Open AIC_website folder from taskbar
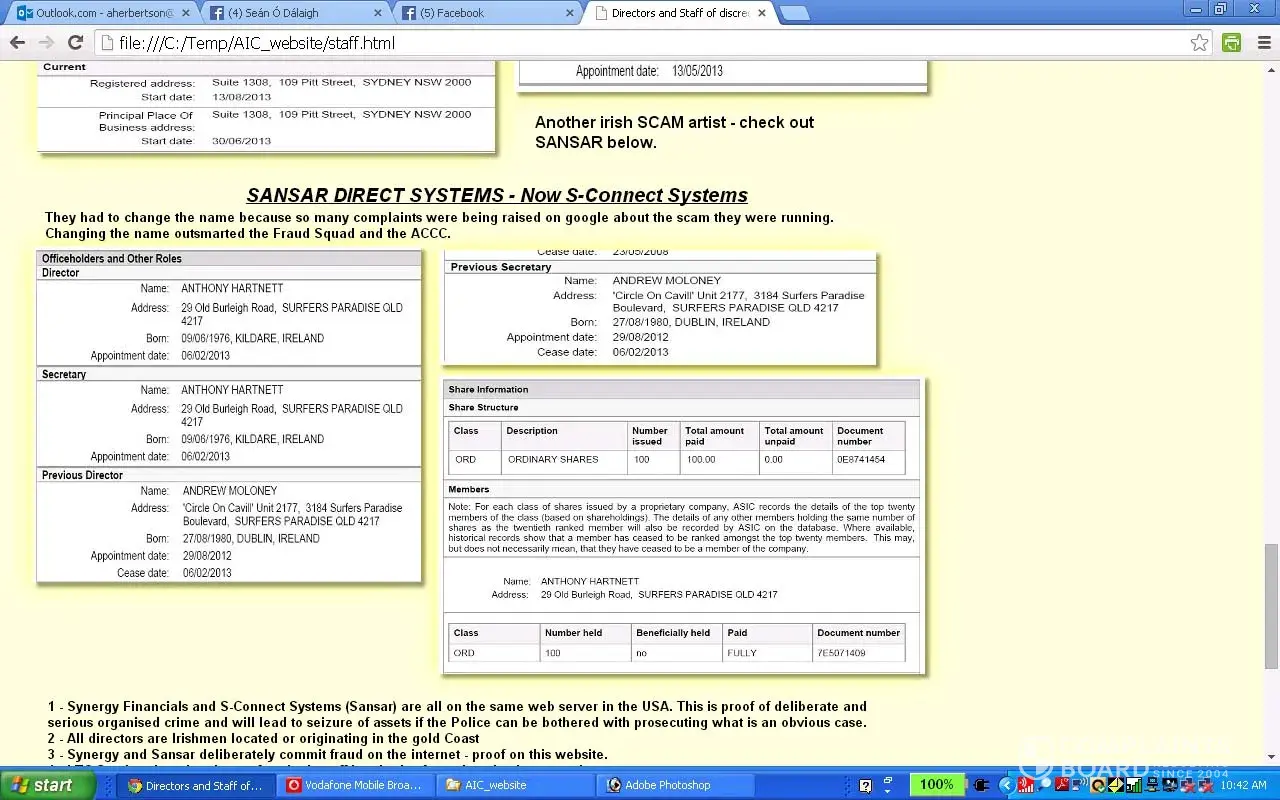1280x800 pixels. [513, 785]
